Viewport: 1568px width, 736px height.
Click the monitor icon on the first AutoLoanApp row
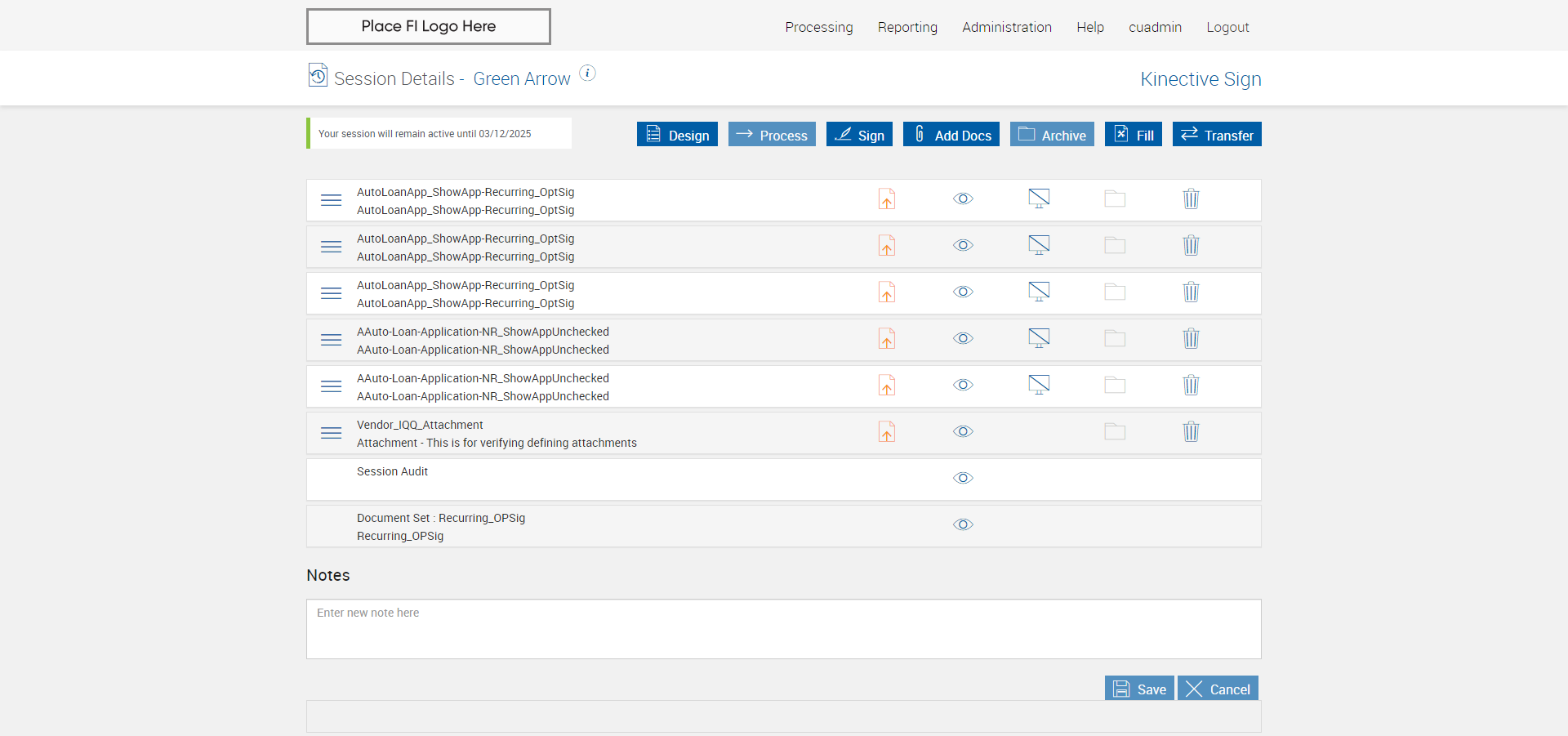pyautogui.click(x=1039, y=198)
